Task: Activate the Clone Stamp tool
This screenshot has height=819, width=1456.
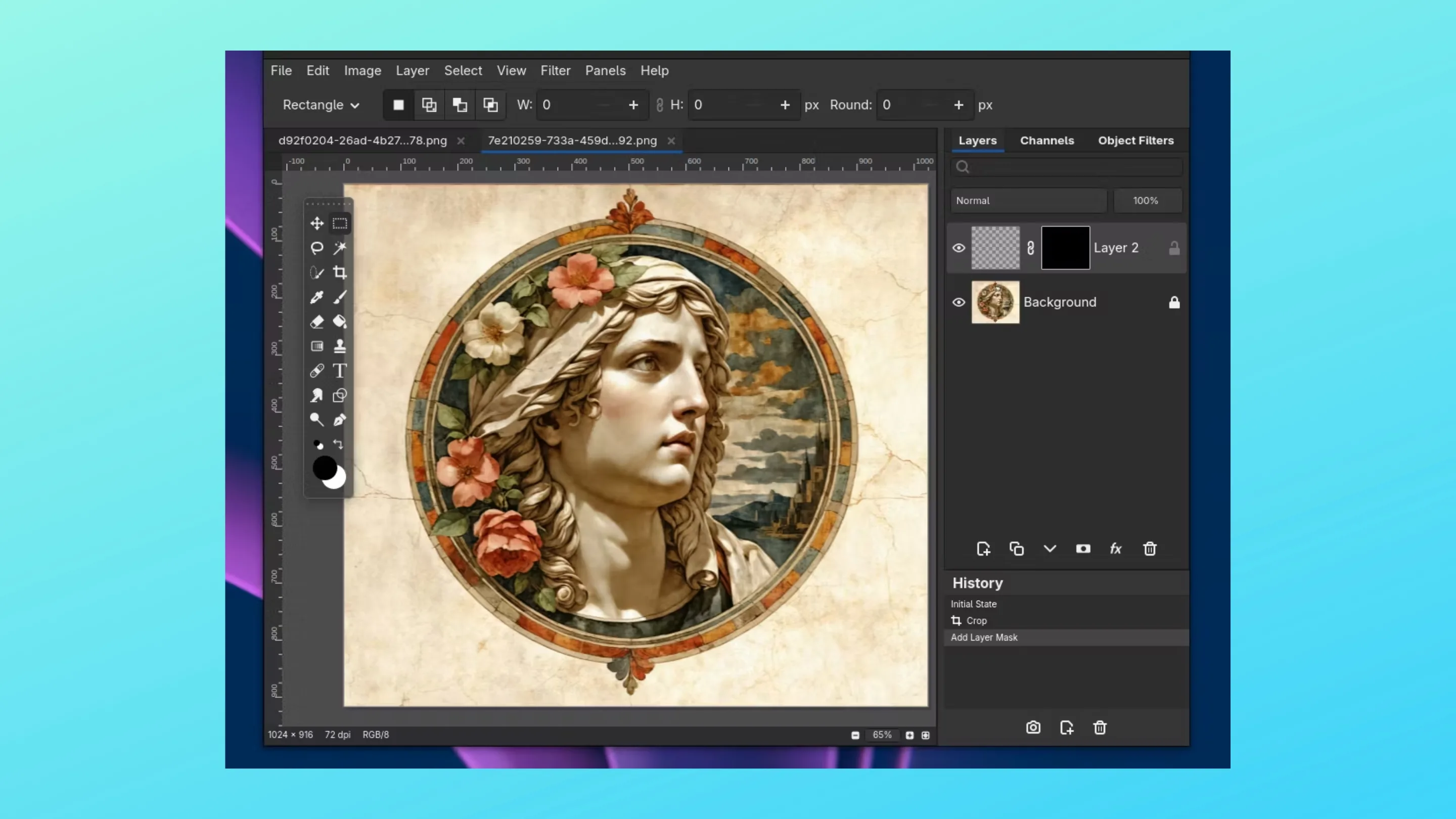Action: tap(340, 346)
